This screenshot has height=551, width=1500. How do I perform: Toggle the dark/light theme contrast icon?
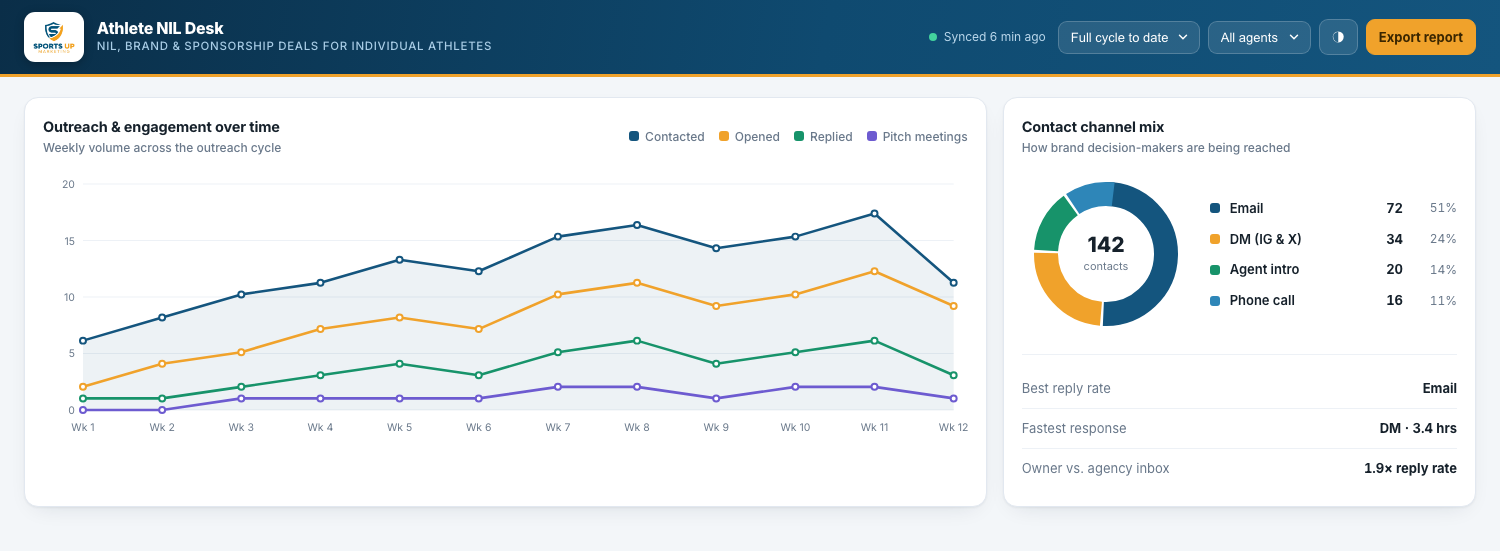tap(1338, 37)
